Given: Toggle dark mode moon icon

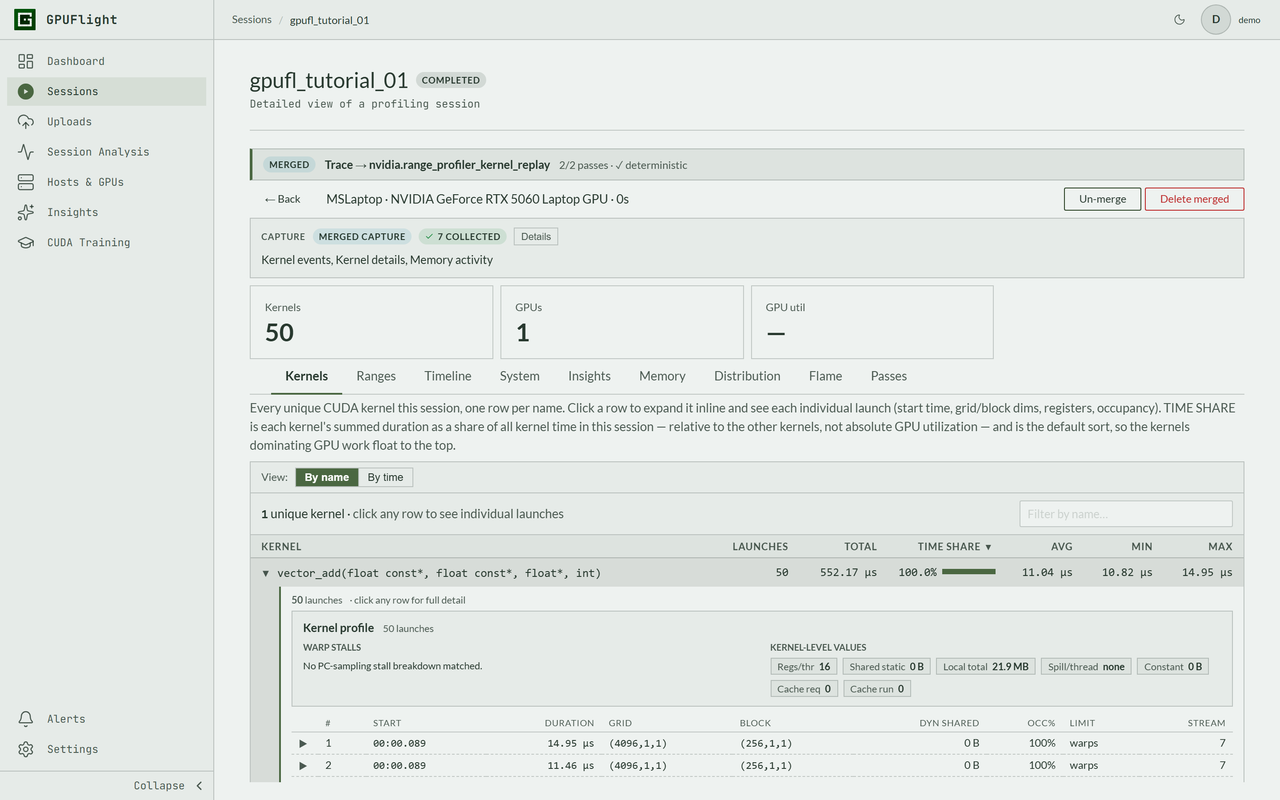Looking at the screenshot, I should pos(1179,19).
